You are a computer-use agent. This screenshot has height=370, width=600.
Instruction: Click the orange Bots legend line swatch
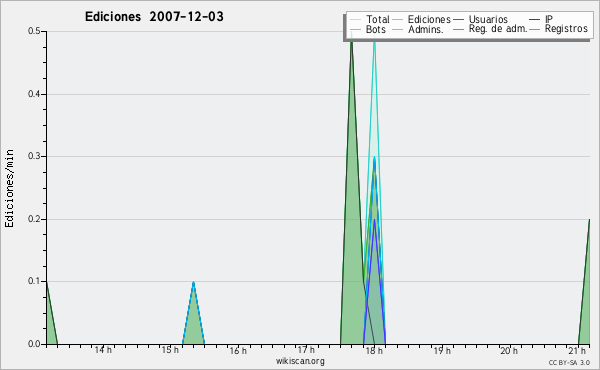[355, 29]
